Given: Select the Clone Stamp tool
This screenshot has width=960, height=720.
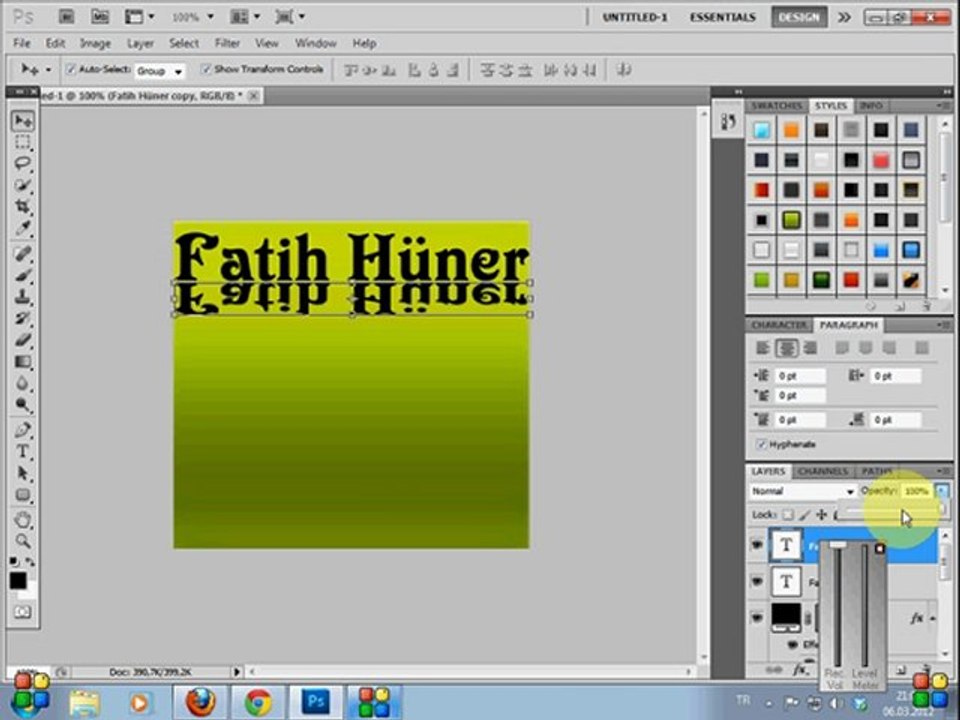Looking at the screenshot, I should [23, 296].
